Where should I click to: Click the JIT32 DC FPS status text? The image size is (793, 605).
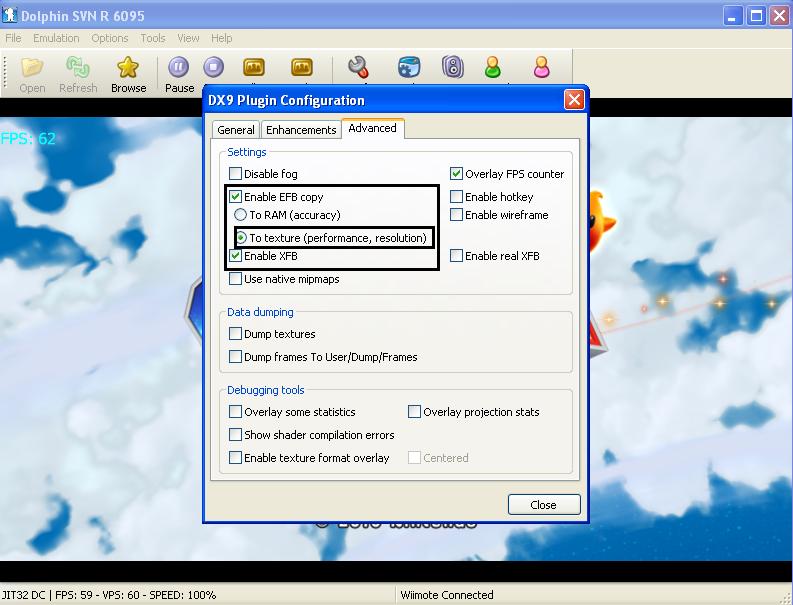pyautogui.click(x=109, y=595)
